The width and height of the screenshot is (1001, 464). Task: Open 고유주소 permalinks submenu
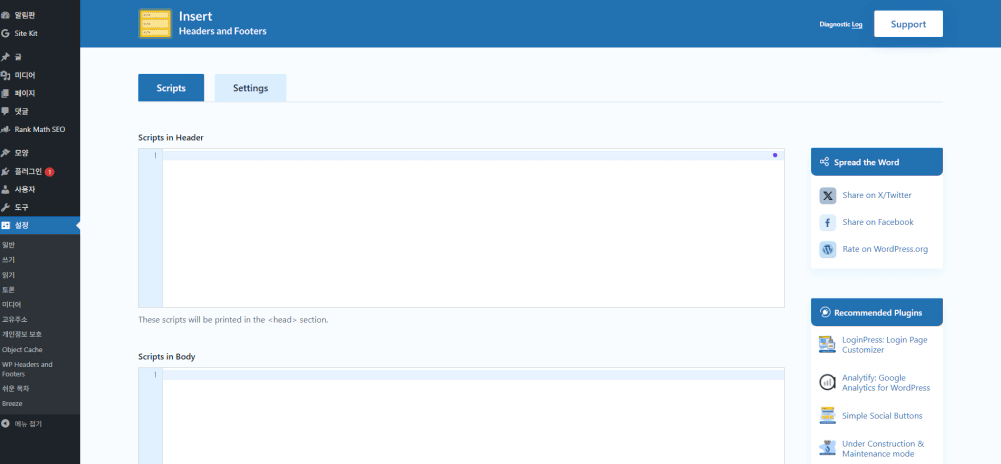[x=15, y=319]
